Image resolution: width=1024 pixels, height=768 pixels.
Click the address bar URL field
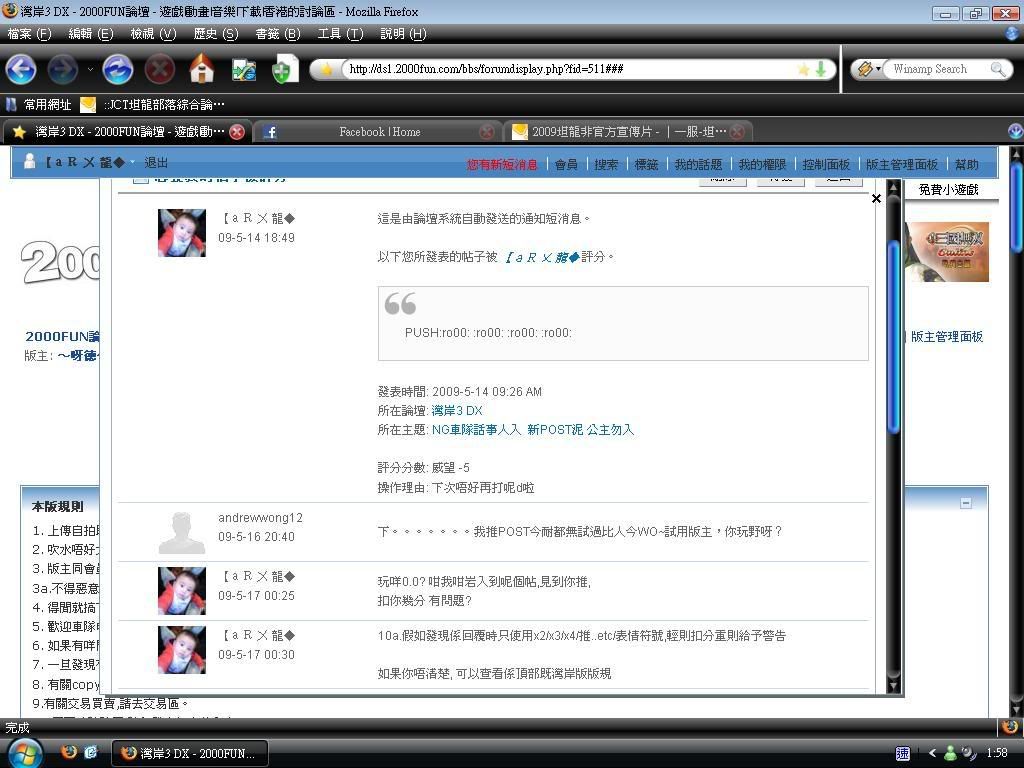pyautogui.click(x=560, y=69)
